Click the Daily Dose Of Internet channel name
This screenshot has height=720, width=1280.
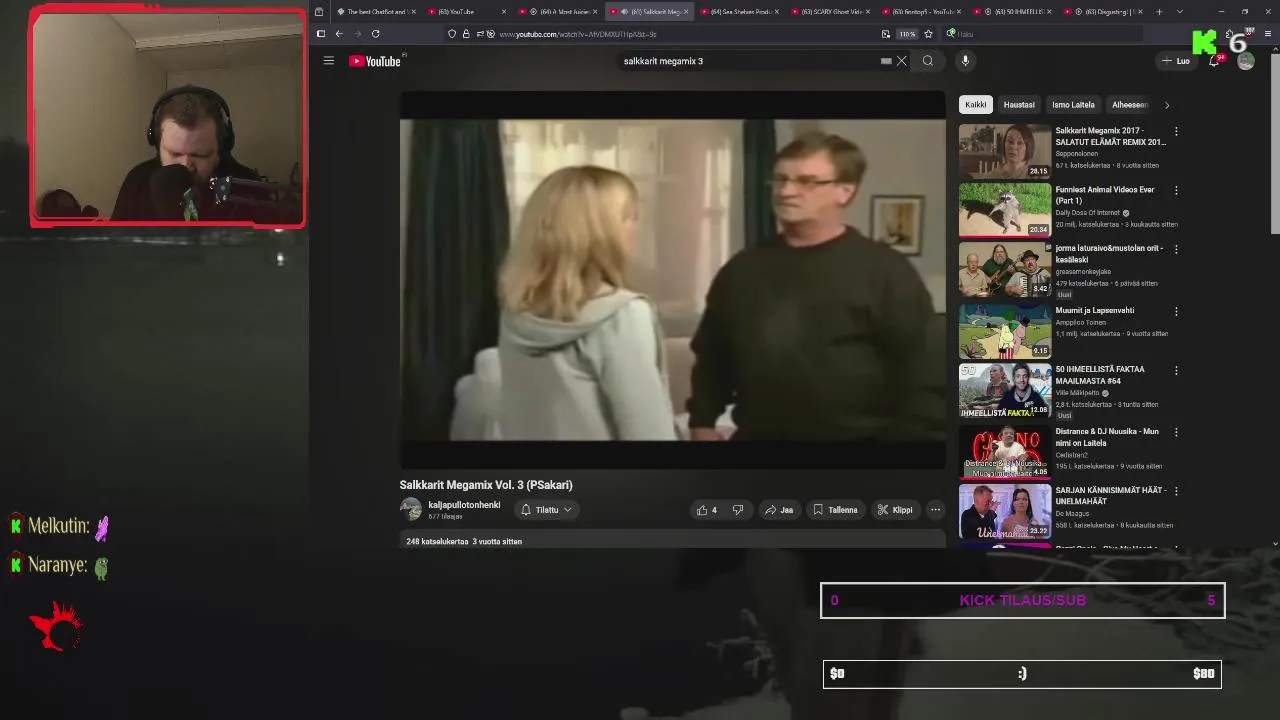pyautogui.click(x=1087, y=213)
